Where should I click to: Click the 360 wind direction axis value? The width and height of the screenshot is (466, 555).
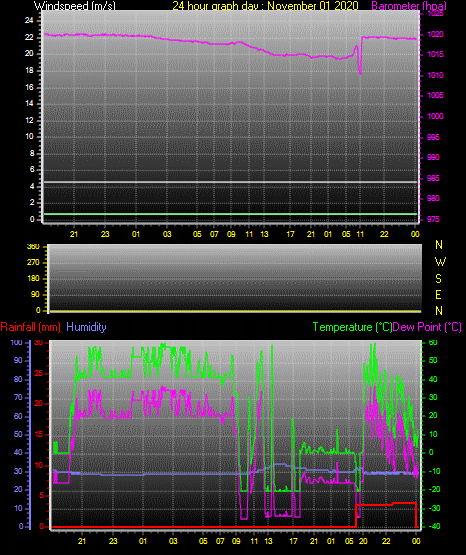click(x=33, y=247)
